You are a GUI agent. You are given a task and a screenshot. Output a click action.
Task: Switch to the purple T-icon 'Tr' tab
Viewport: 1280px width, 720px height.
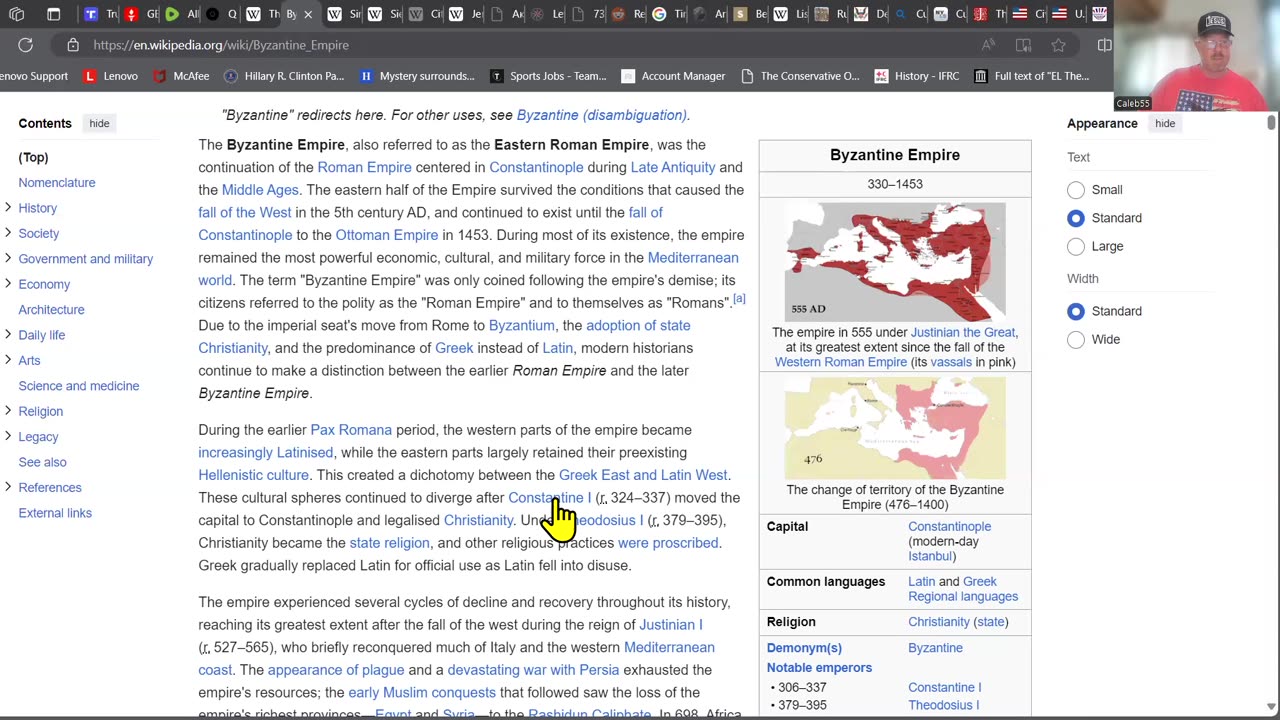[91, 14]
